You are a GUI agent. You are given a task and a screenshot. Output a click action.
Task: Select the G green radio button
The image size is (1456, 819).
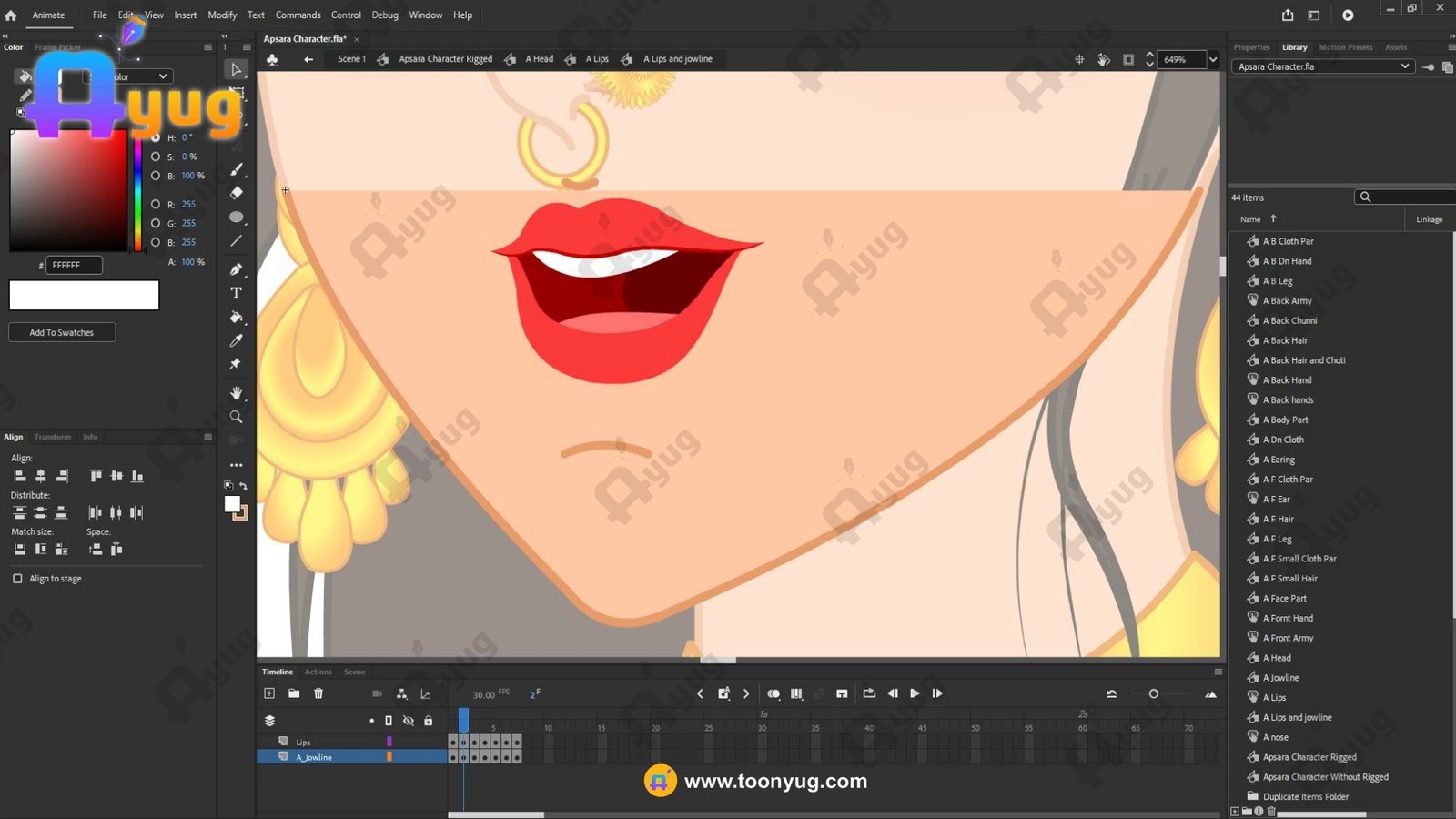click(156, 223)
